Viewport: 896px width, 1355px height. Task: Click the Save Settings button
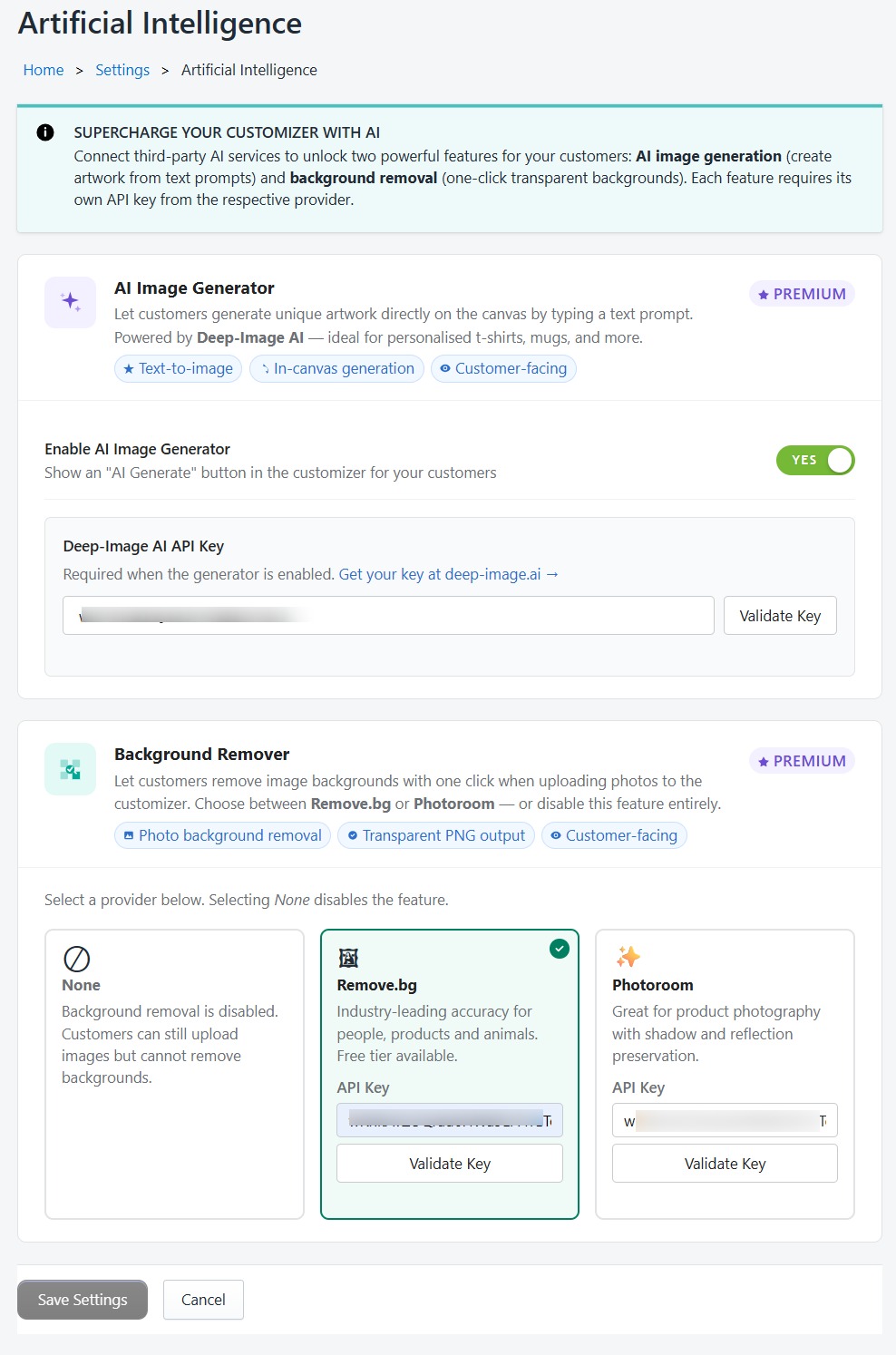tap(82, 1299)
